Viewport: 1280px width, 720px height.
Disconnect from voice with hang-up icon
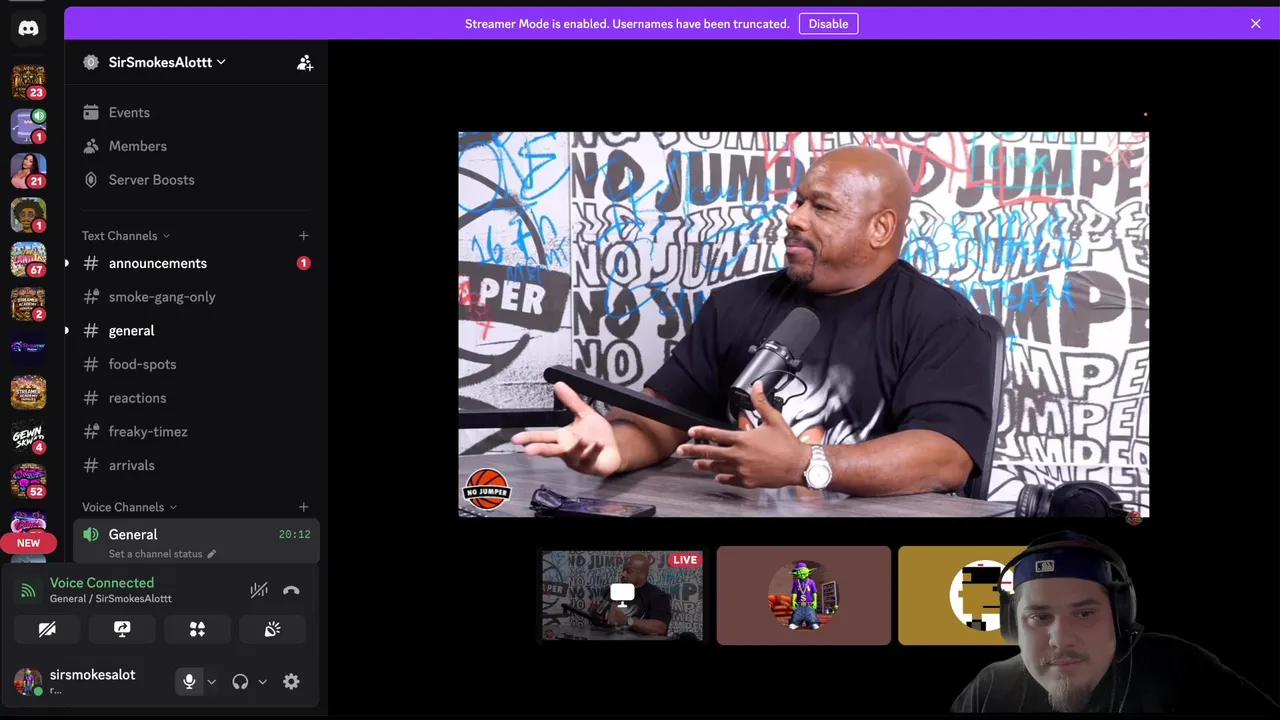(291, 590)
